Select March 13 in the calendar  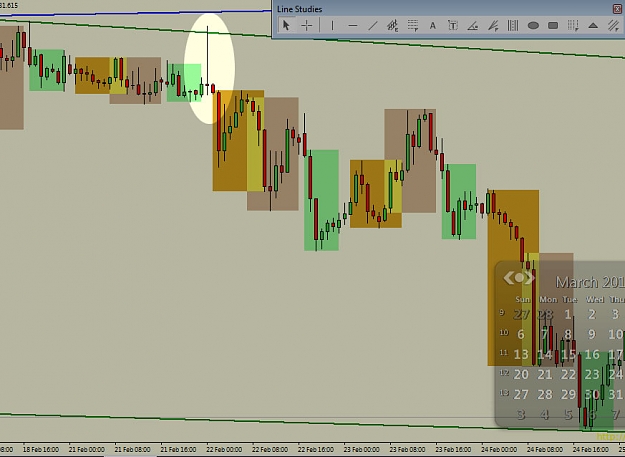521,354
